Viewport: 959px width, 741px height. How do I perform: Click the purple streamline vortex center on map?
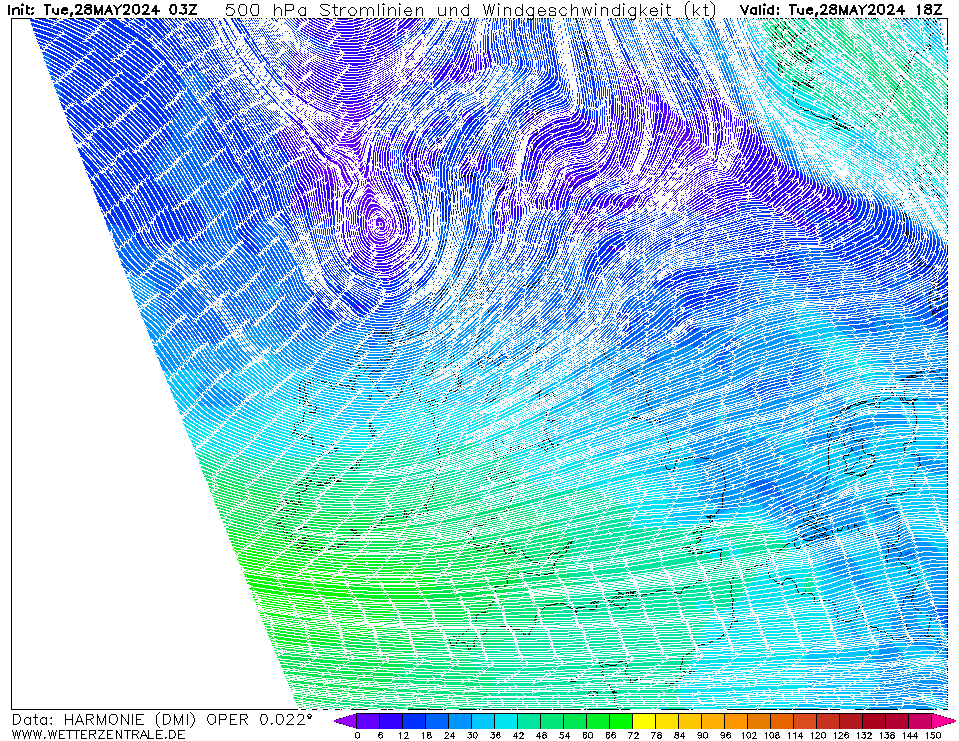[380, 223]
